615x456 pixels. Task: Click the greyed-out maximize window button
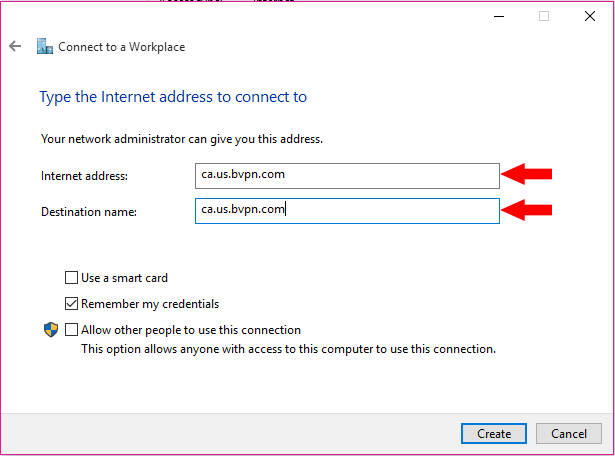click(544, 16)
